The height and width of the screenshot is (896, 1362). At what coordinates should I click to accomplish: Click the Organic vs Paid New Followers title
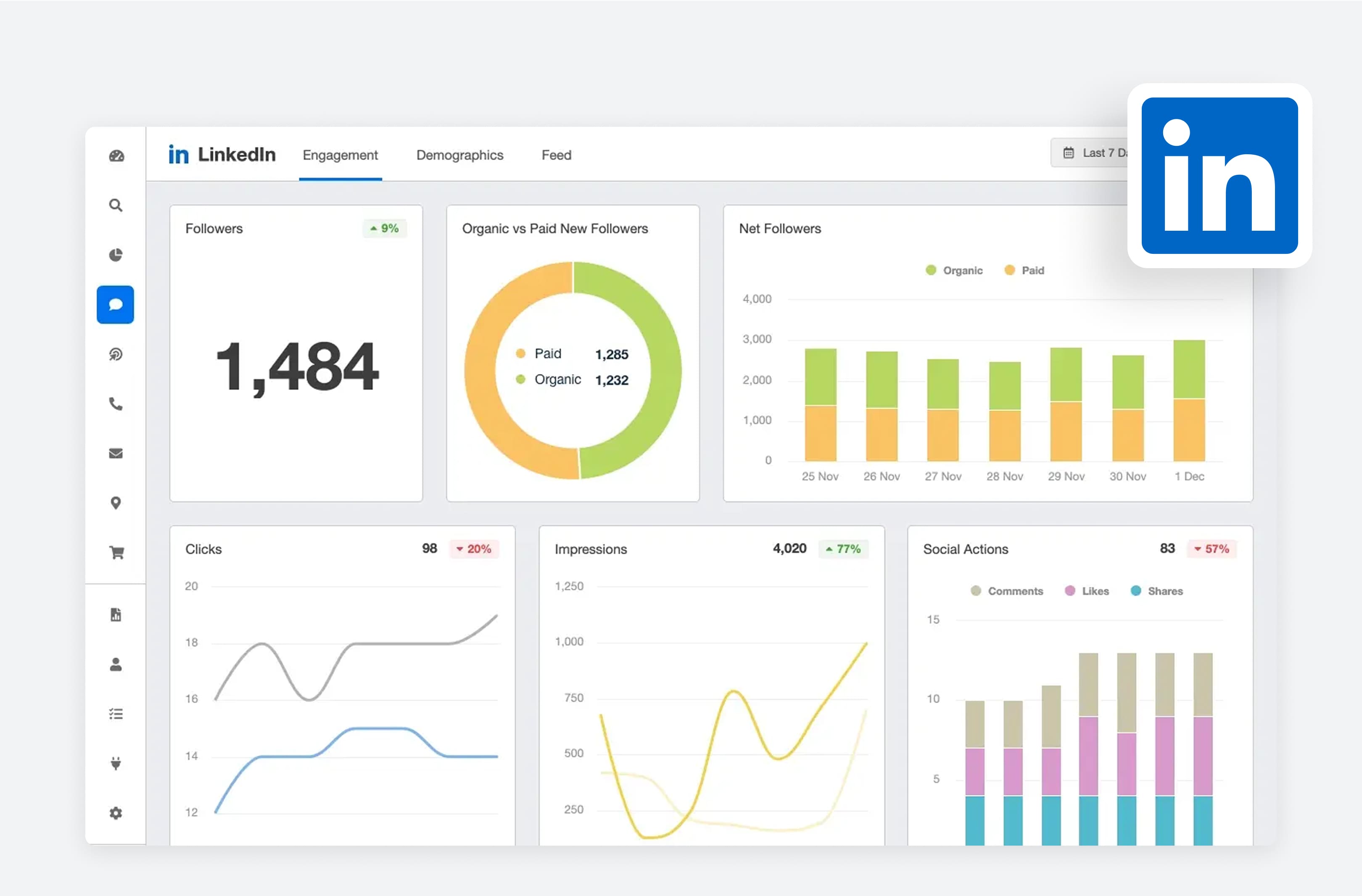point(555,228)
